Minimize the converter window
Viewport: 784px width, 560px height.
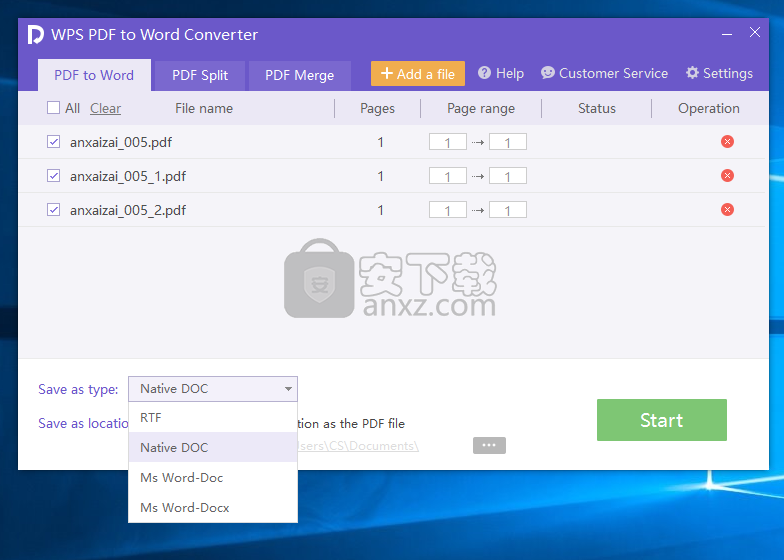727,34
